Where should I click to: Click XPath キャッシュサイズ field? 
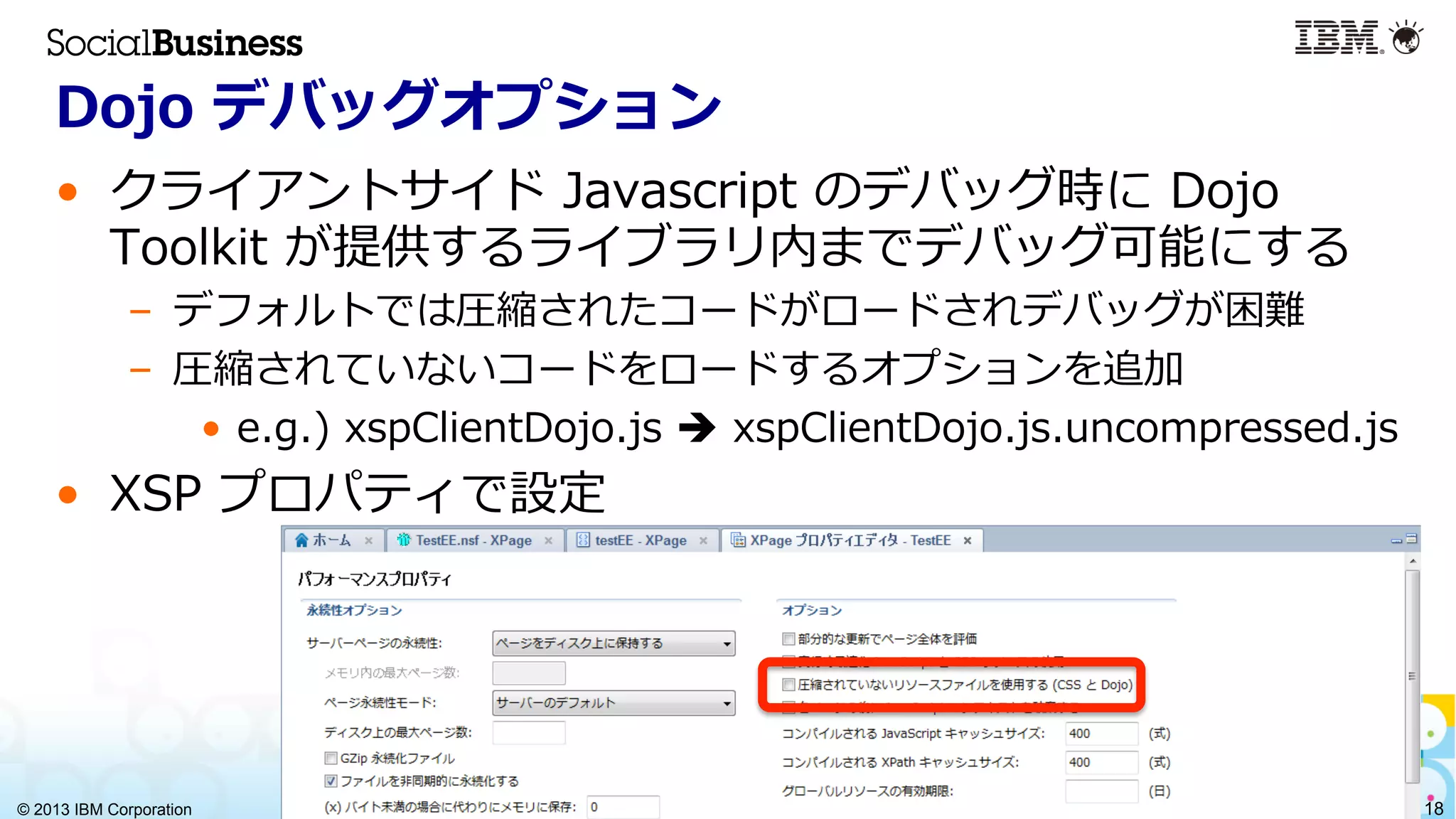click(1102, 762)
